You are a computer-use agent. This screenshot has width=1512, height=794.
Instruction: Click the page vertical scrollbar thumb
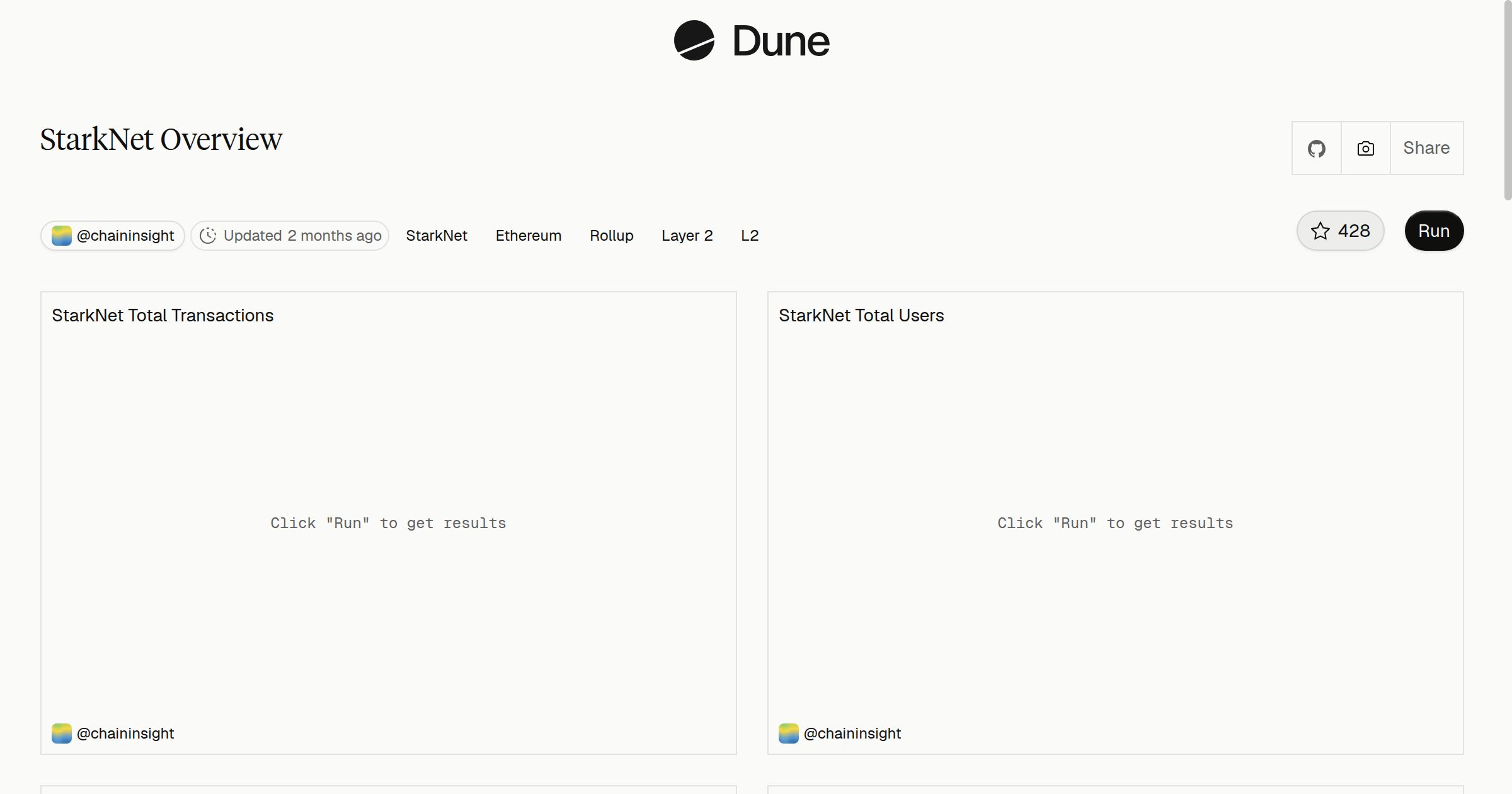(1508, 101)
